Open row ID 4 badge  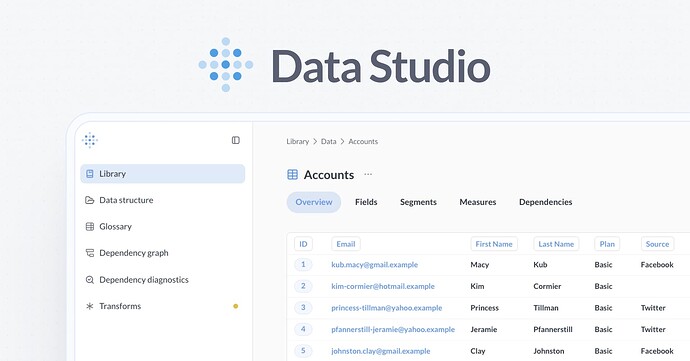[303, 329]
